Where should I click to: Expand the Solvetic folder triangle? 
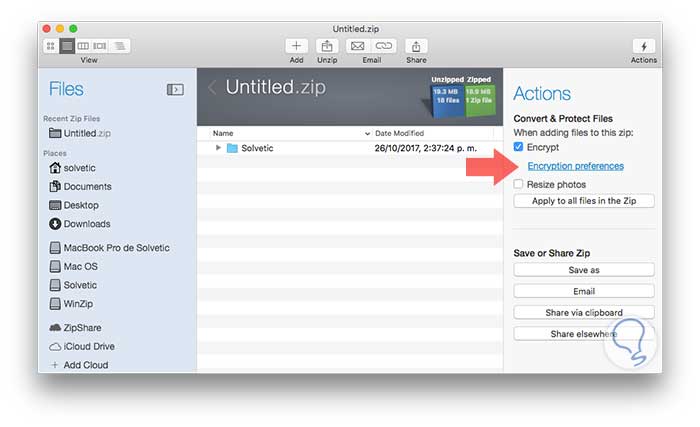[218, 147]
